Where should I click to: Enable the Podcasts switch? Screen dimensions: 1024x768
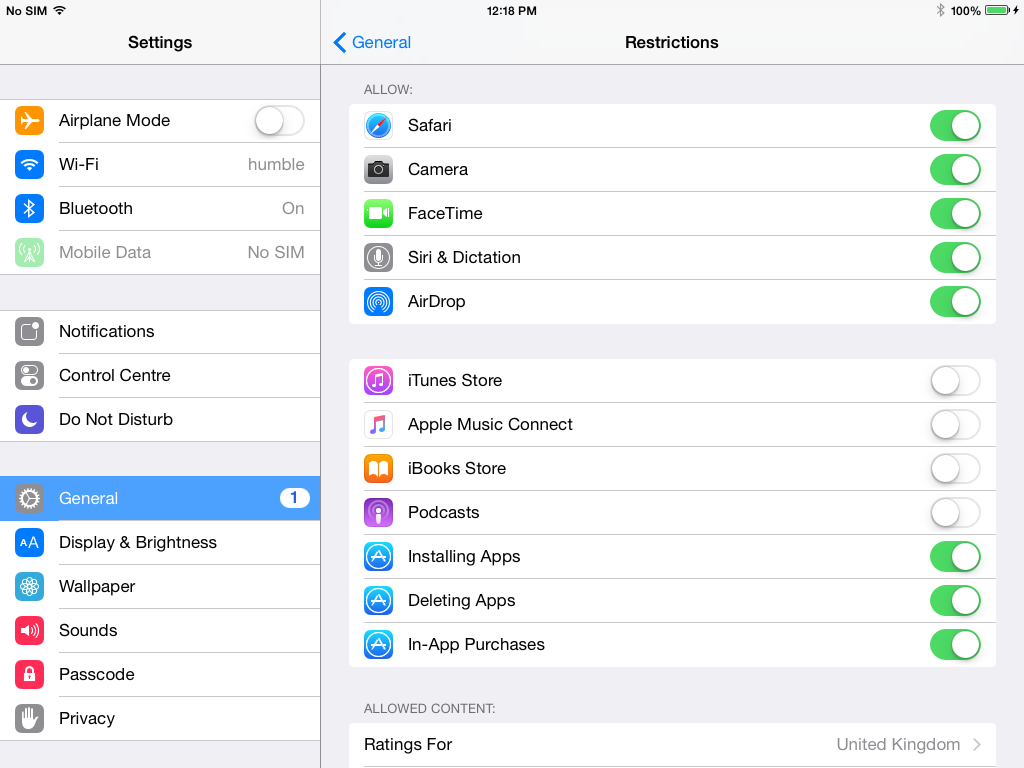pyautogui.click(x=955, y=513)
